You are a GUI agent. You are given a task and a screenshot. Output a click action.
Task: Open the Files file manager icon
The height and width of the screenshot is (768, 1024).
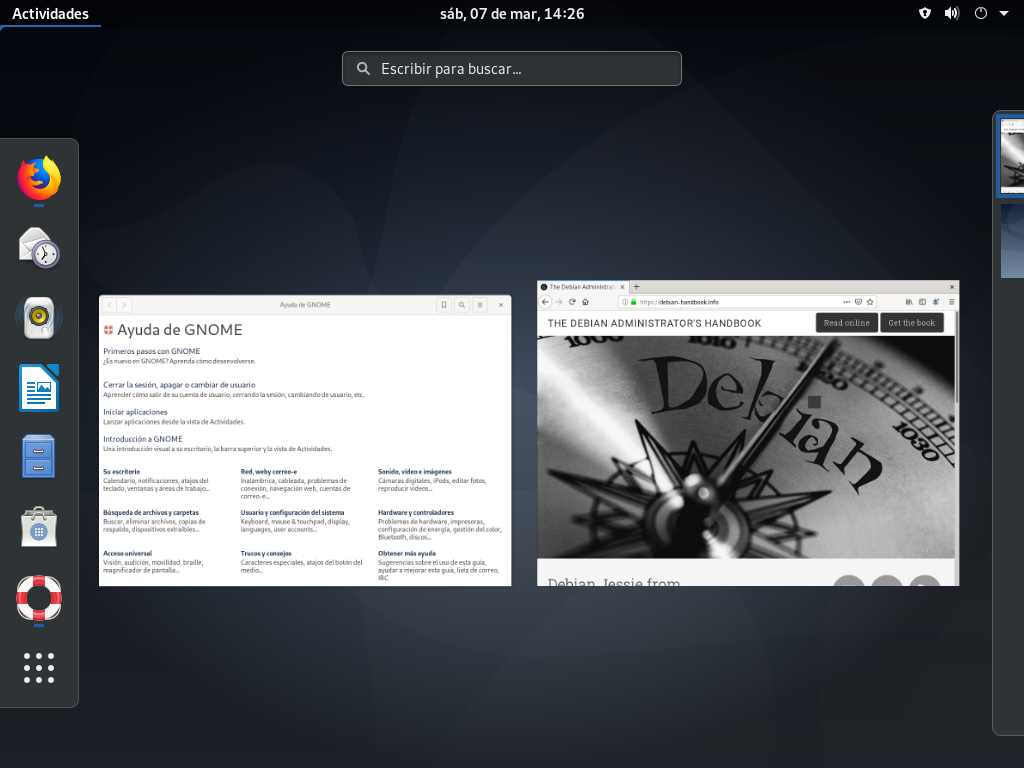(x=39, y=457)
